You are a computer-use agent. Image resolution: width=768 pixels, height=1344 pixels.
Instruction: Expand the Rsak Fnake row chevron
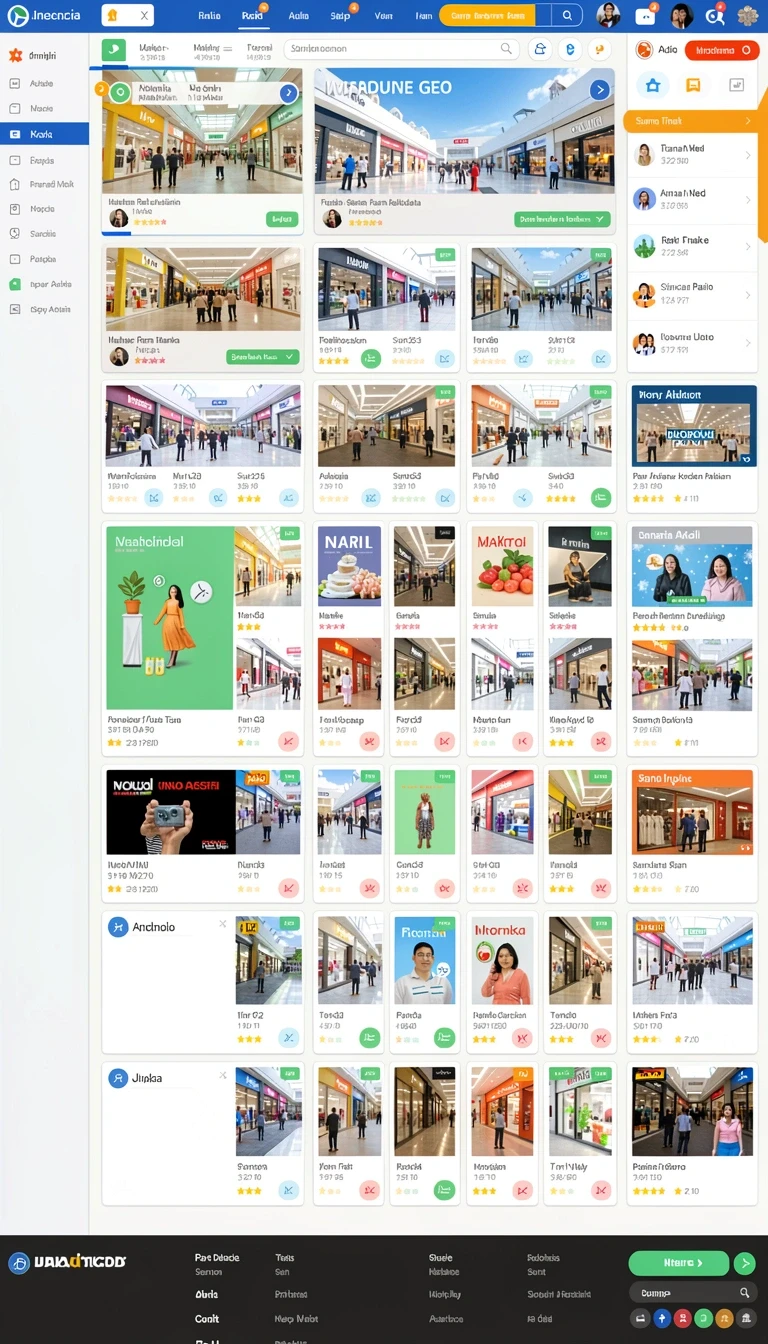tap(748, 247)
